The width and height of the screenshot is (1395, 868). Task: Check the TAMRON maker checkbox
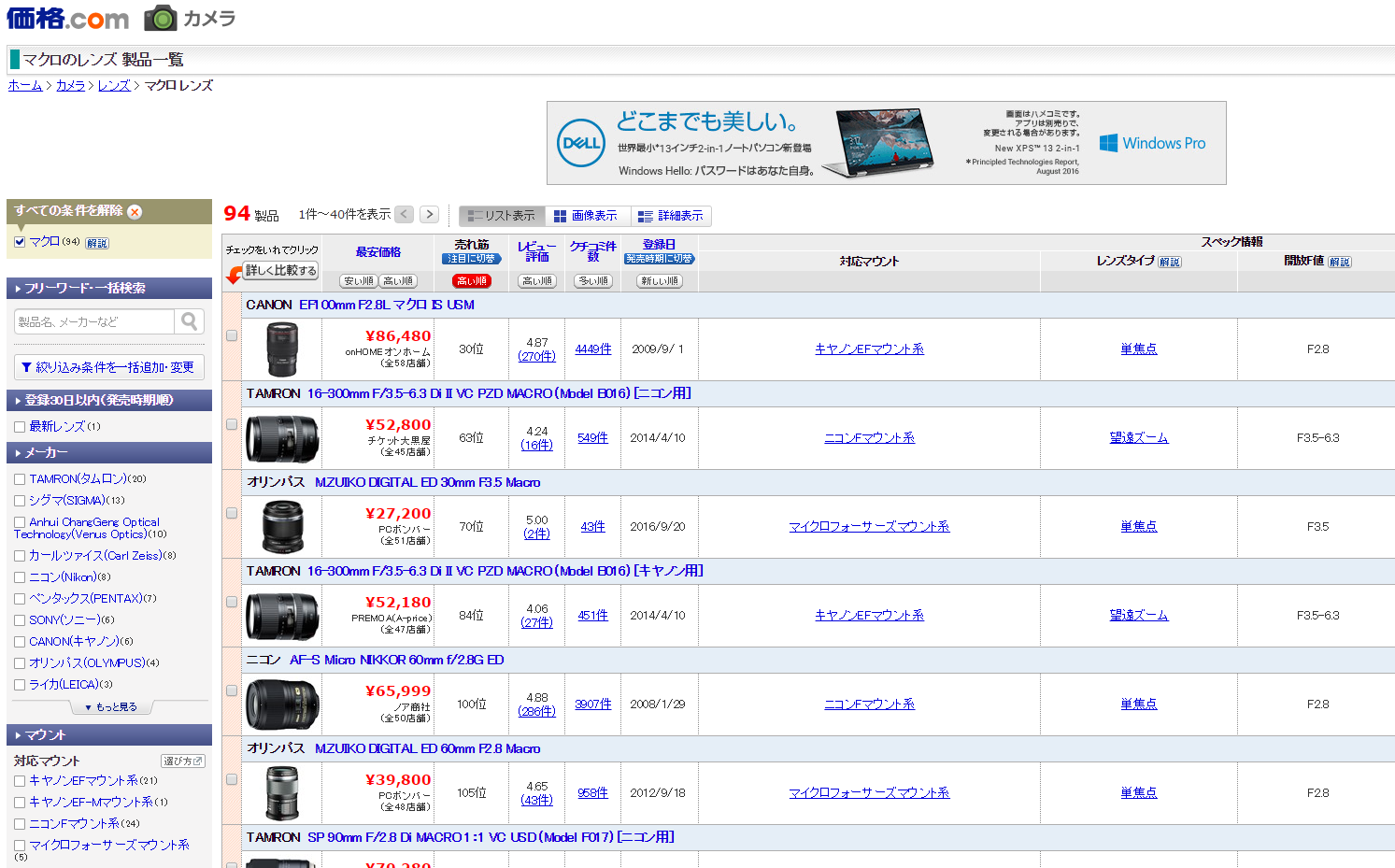pos(20,479)
